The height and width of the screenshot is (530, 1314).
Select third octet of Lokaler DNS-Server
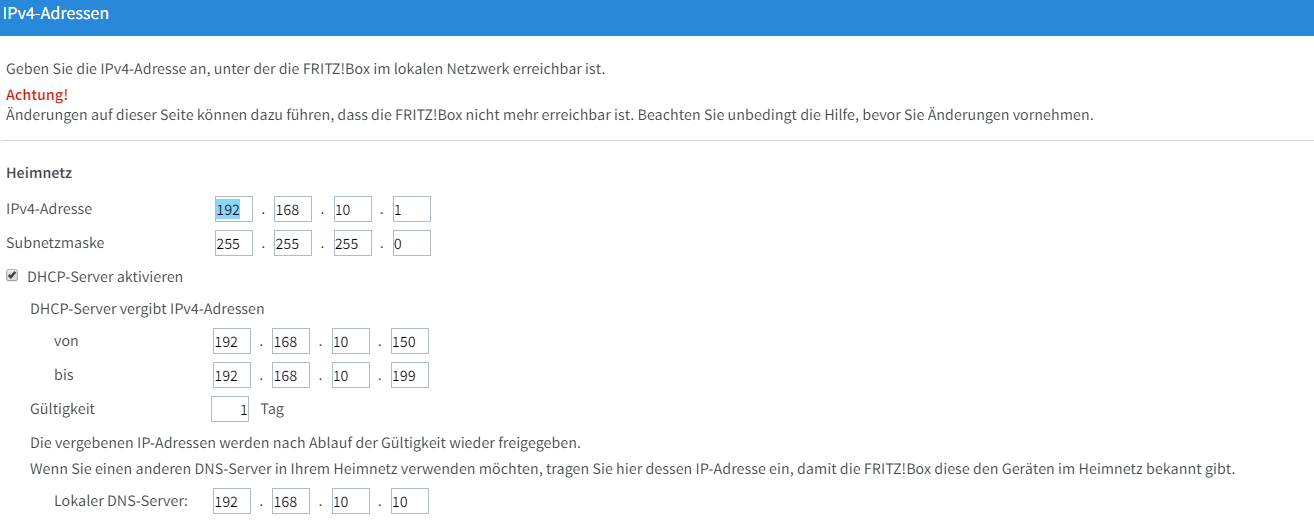(350, 502)
